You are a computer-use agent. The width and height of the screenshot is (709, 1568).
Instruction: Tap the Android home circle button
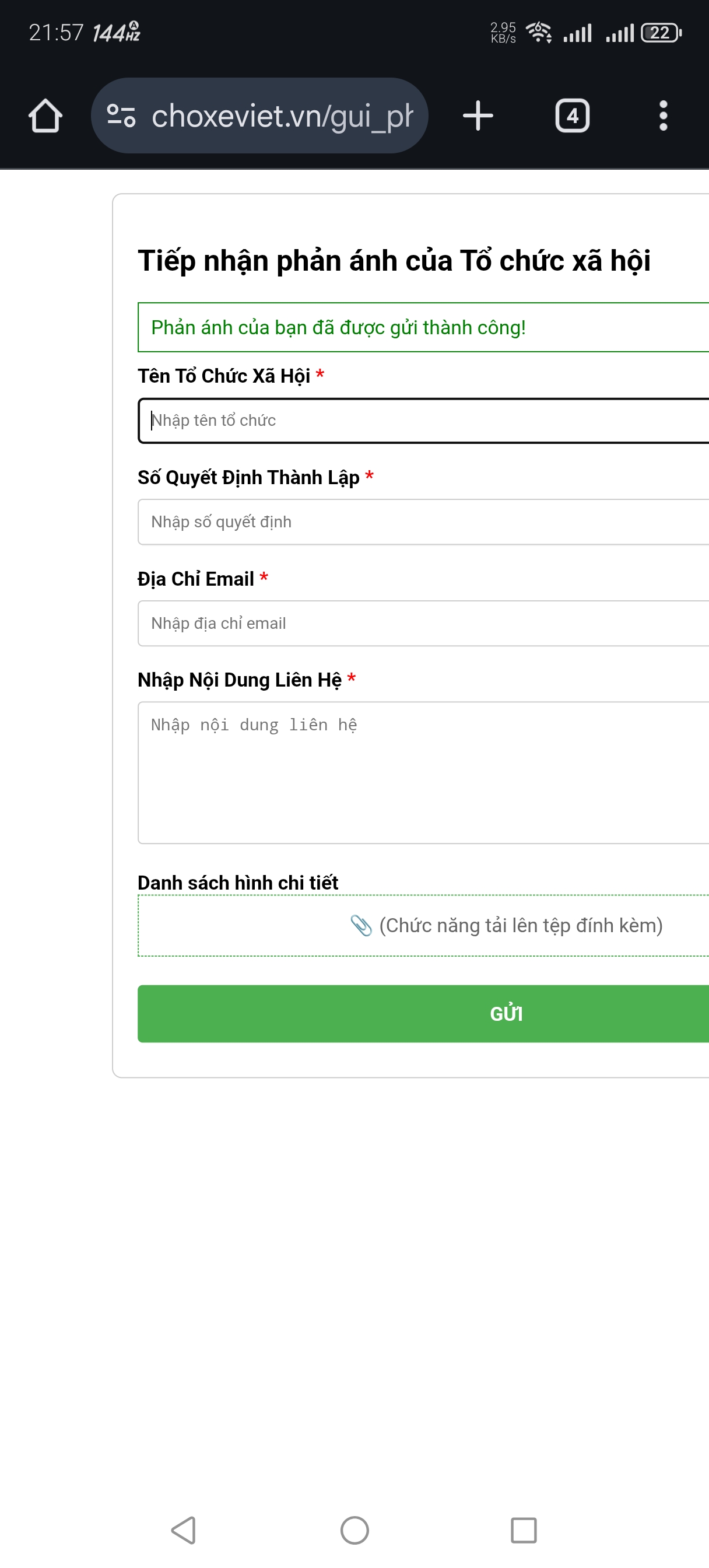tap(354, 1529)
